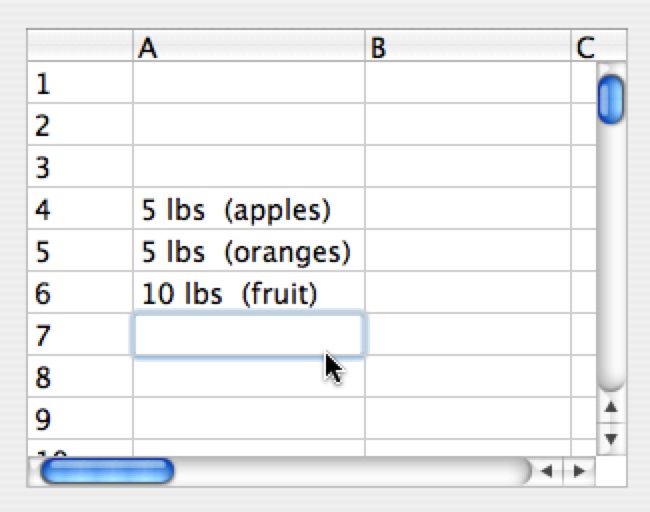Click empty cell A1
This screenshot has width=650, height=512.
click(248, 84)
